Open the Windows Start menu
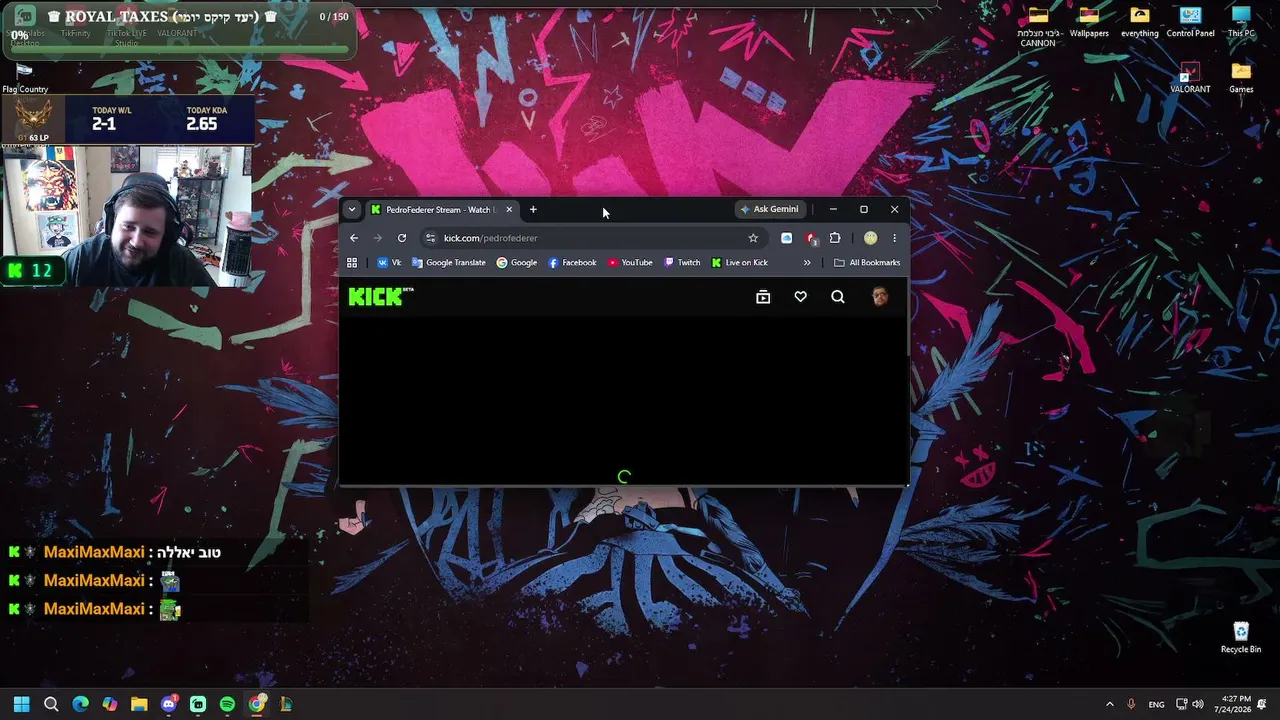The width and height of the screenshot is (1280, 720). coord(22,704)
